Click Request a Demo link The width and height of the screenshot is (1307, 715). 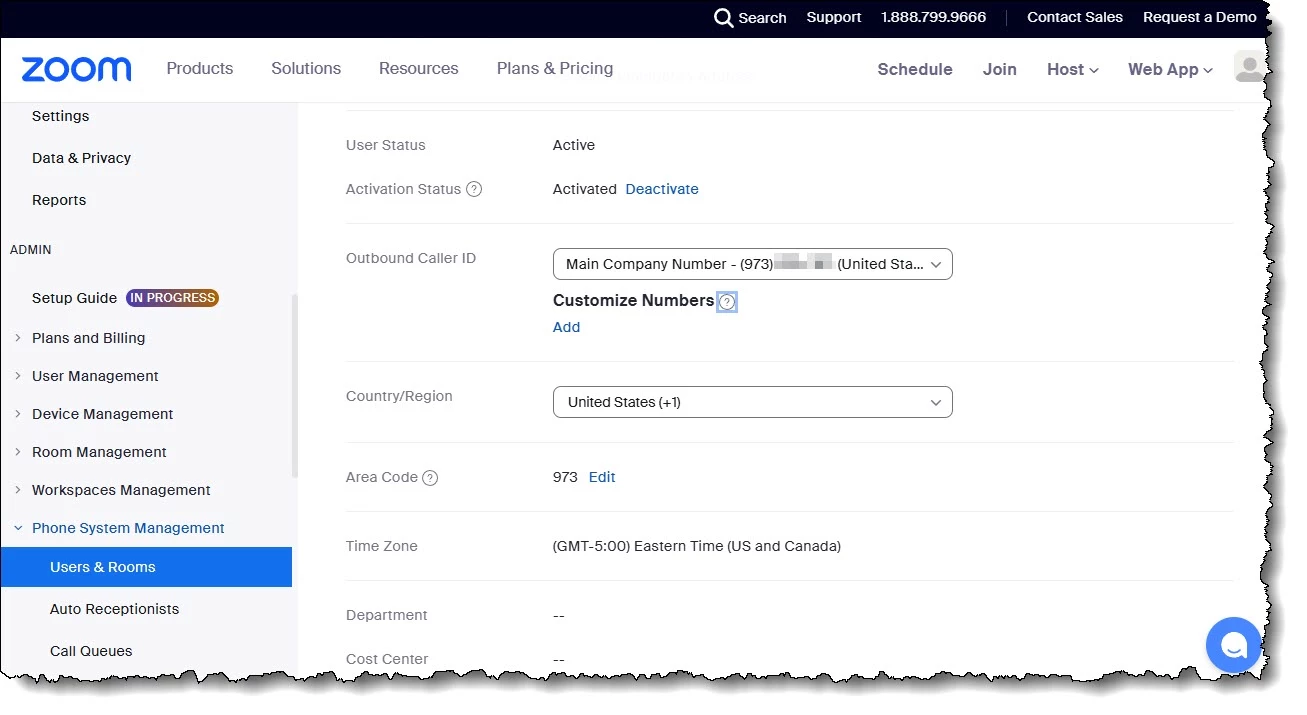1200,17
